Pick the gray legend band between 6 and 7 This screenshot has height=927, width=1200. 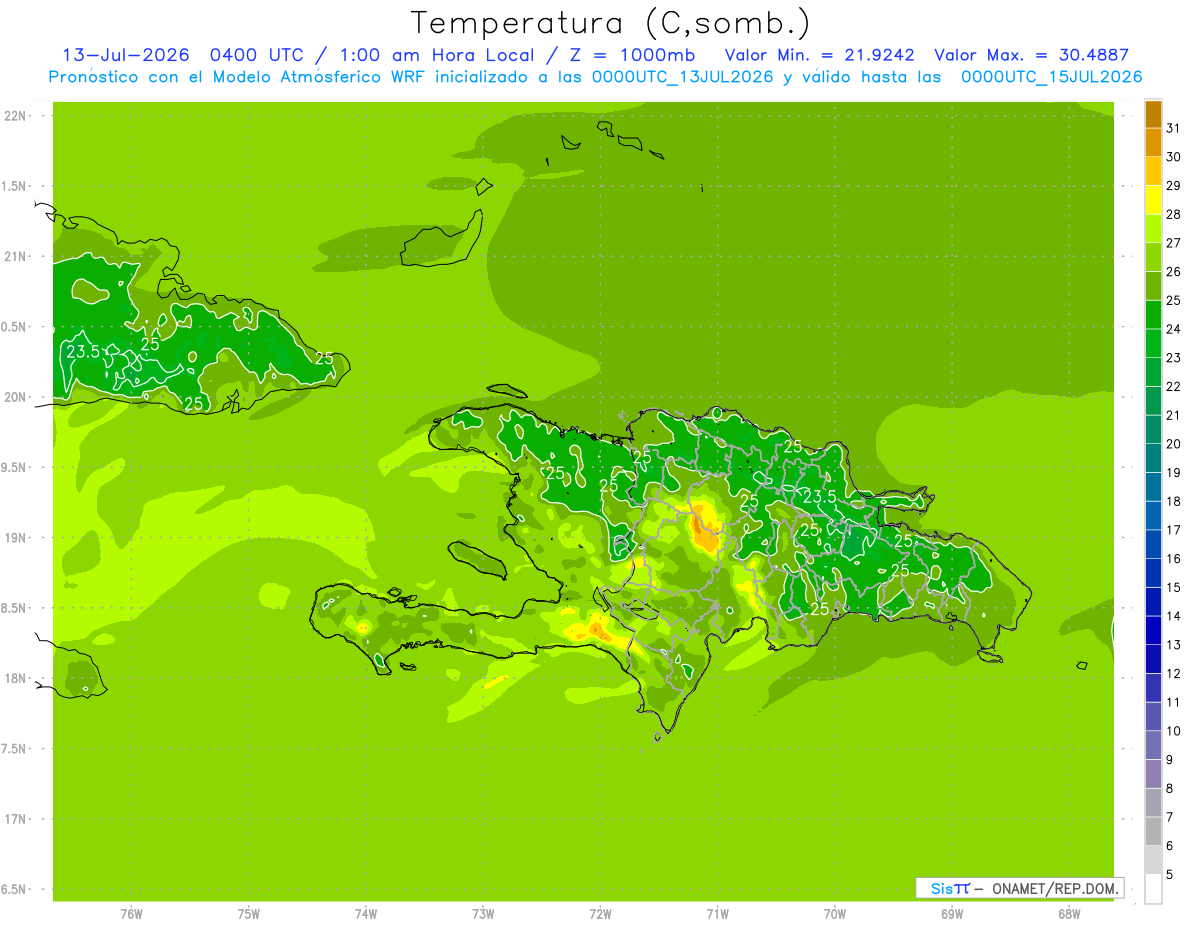click(1153, 832)
